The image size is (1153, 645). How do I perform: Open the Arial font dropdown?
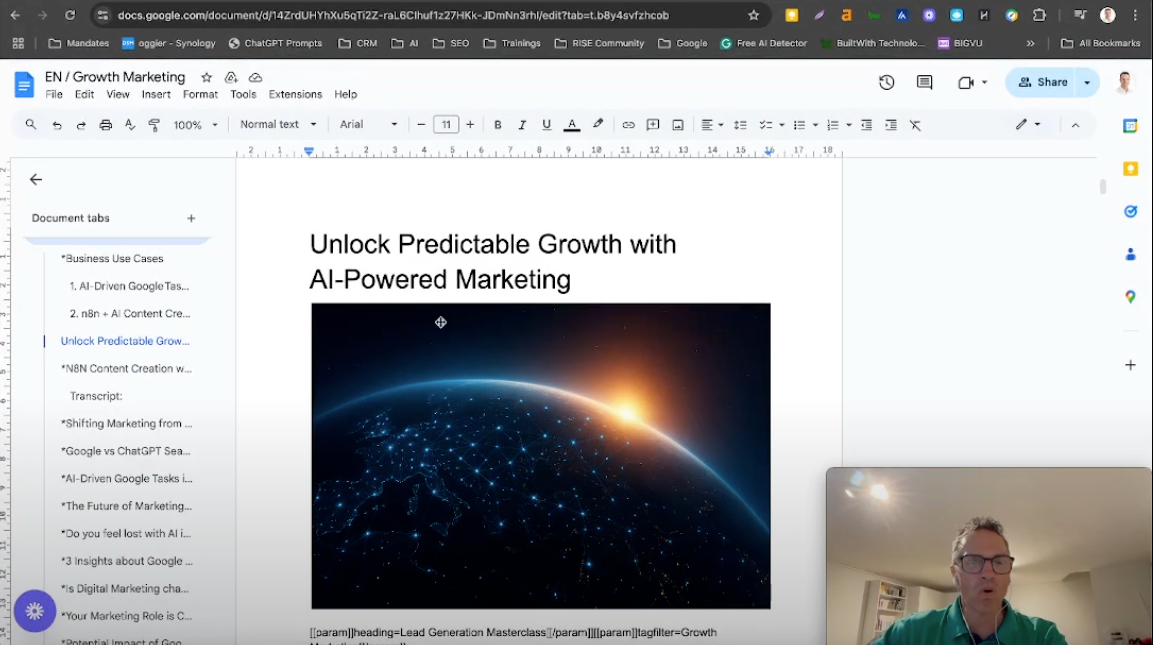click(x=368, y=124)
